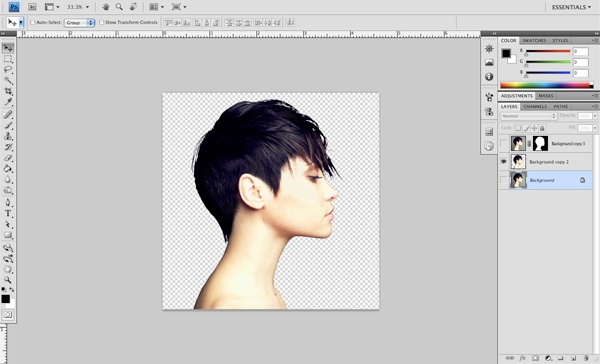Enable the Auto-Select checkbox

tap(33, 23)
